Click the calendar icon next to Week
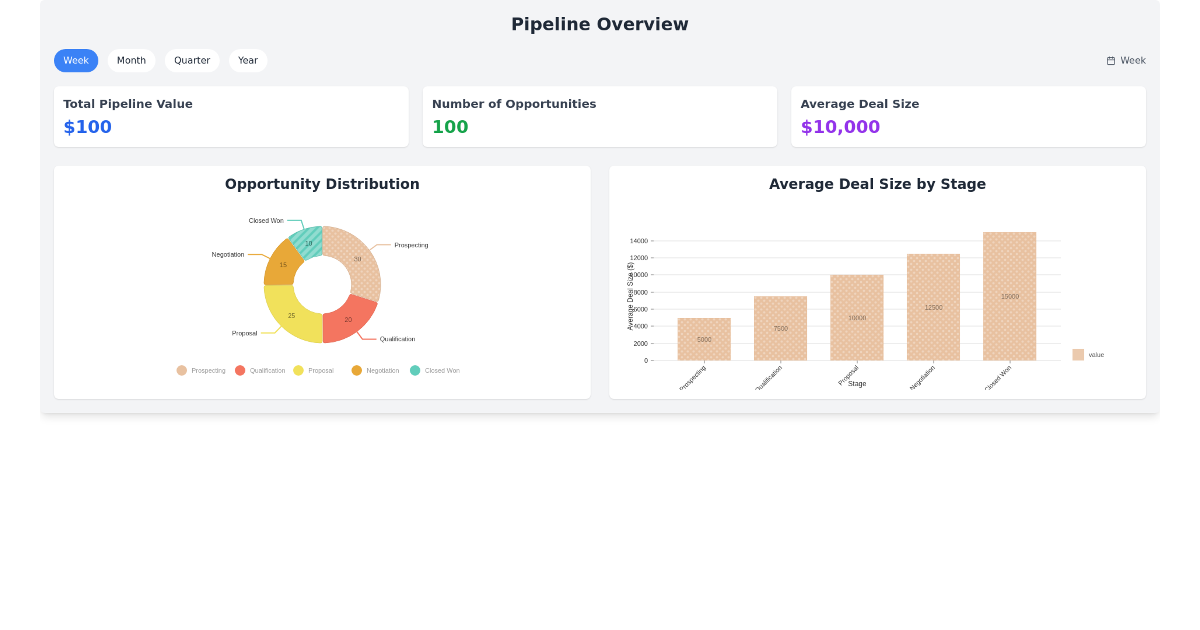This screenshot has height=630, width=1200. [1110, 60]
